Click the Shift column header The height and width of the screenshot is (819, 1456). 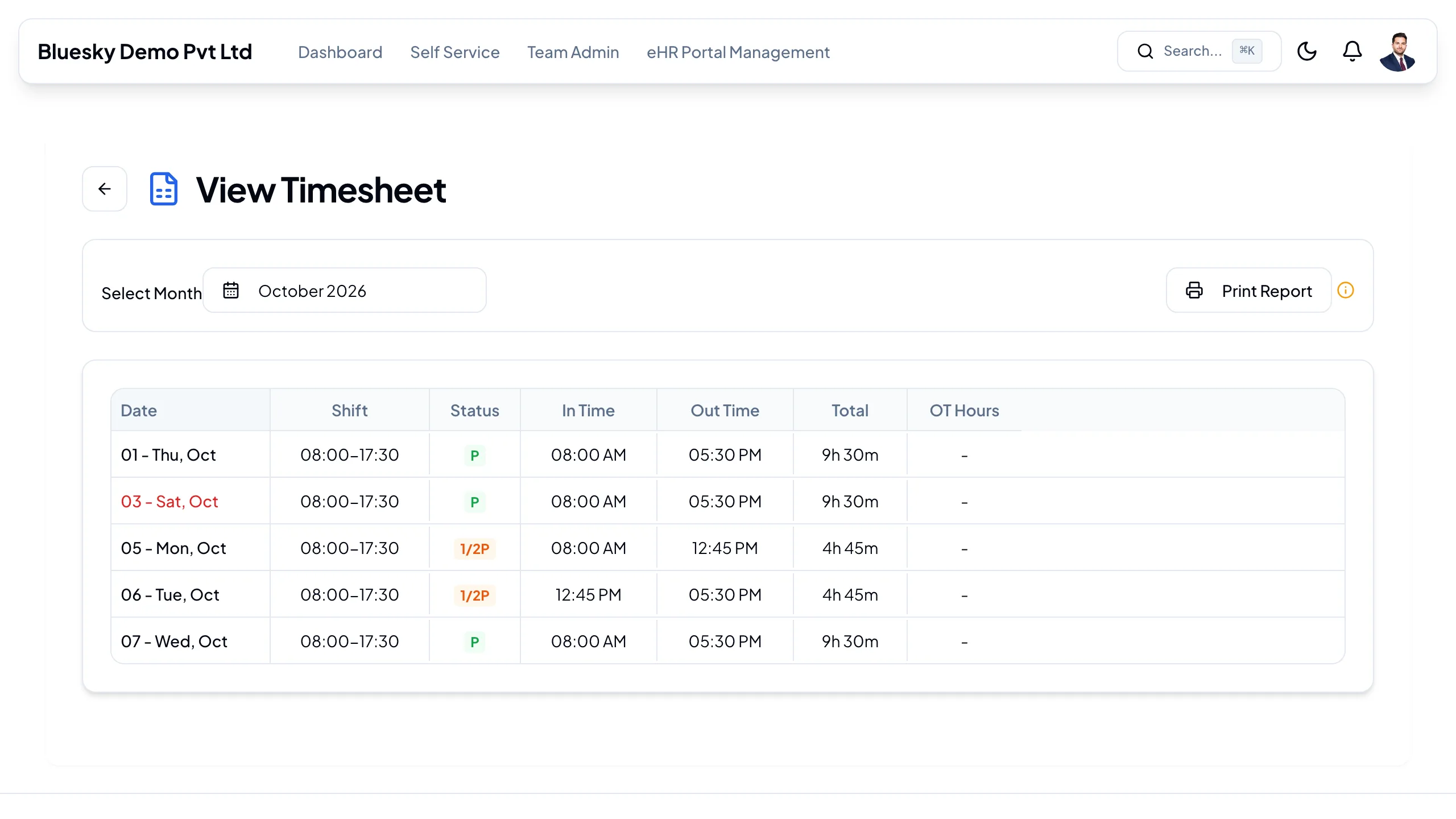[x=350, y=410]
